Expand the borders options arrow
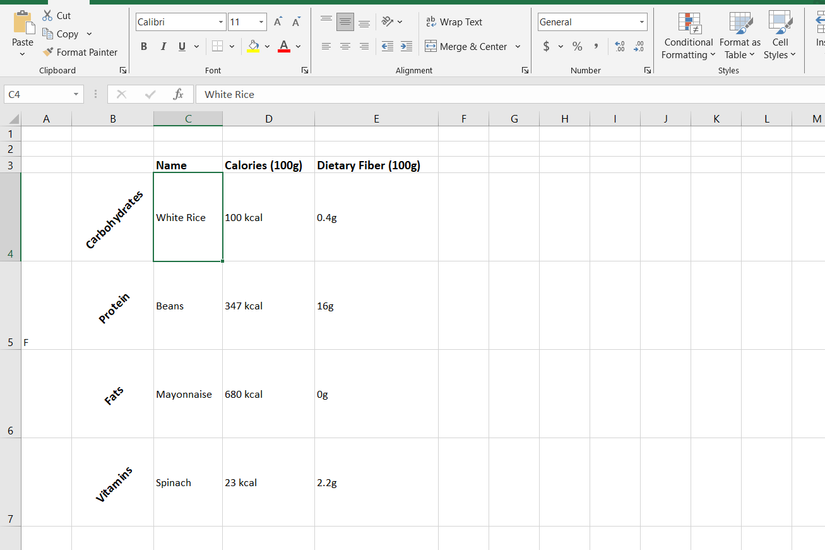Screen dimensions: 825x550 pos(232,46)
